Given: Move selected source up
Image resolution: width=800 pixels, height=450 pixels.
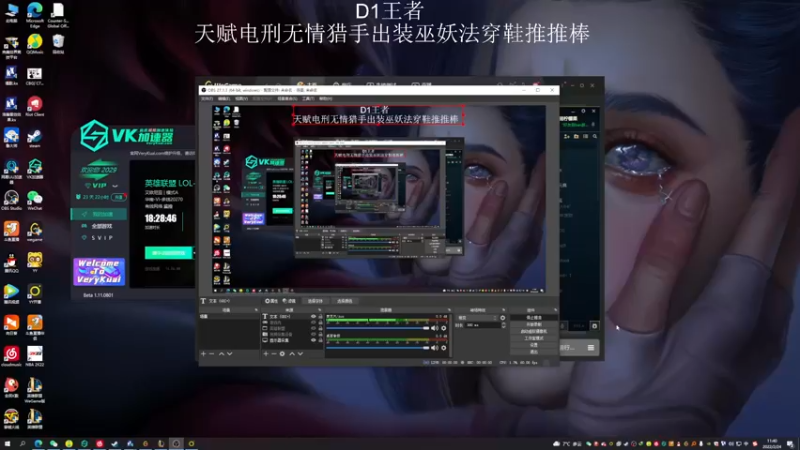Looking at the screenshot, I should (292, 354).
